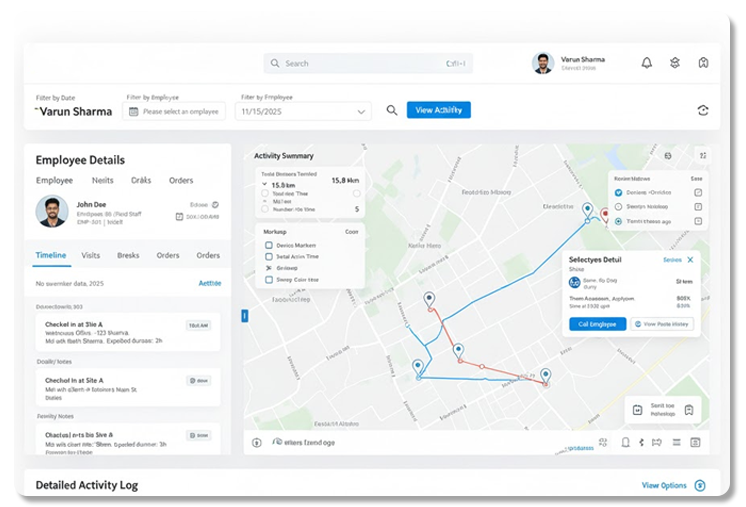746x507 pixels.
Task: Click the magnifier icon next to date filter
Action: point(392,111)
